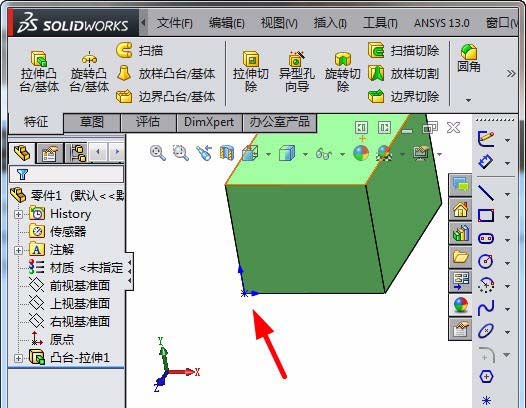
Task: Click the Sweep (扫描) feature
Action: [140, 51]
